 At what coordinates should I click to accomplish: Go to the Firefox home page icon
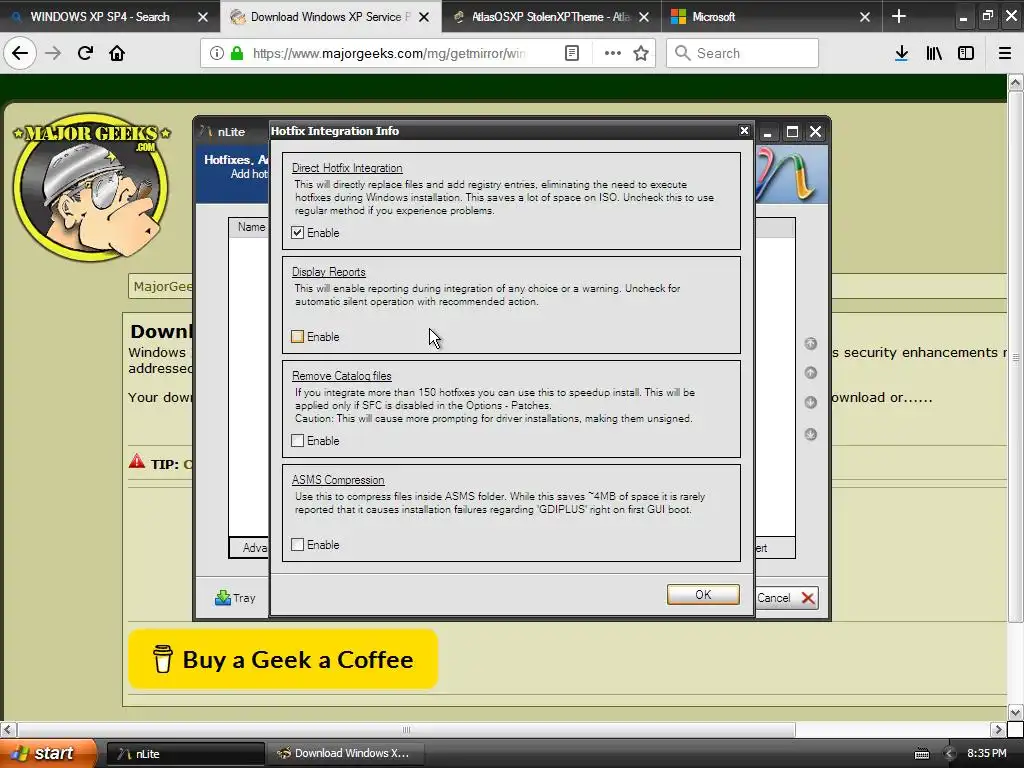click(117, 53)
